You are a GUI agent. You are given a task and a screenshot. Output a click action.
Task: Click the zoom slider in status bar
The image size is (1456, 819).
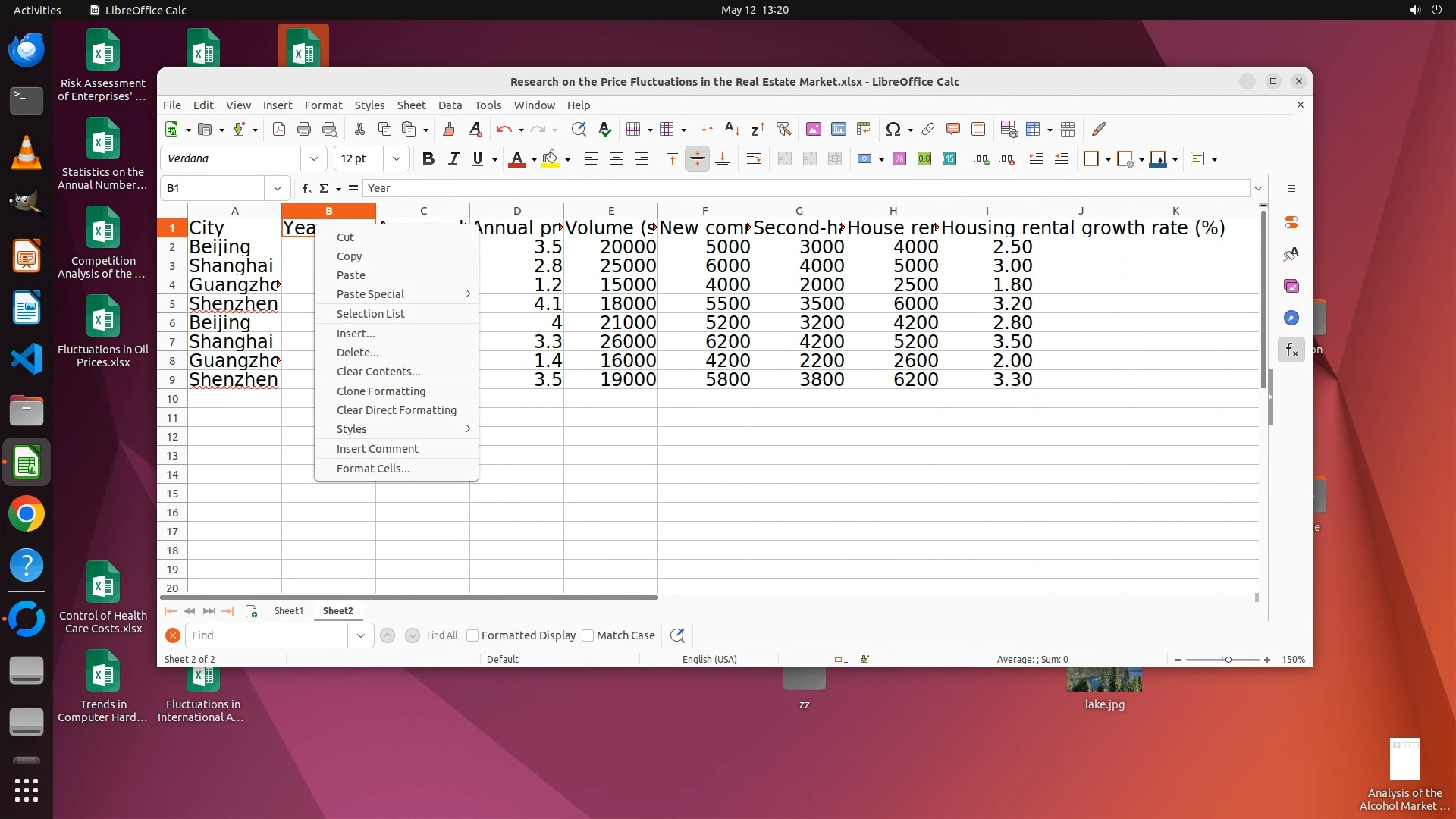coord(1227,660)
